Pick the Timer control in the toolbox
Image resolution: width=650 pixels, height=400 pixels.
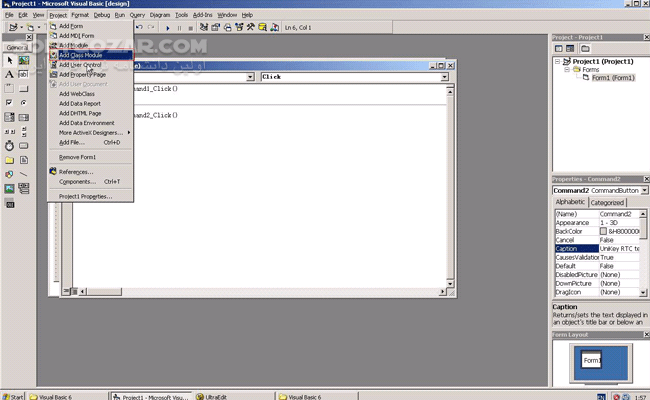click(10, 145)
